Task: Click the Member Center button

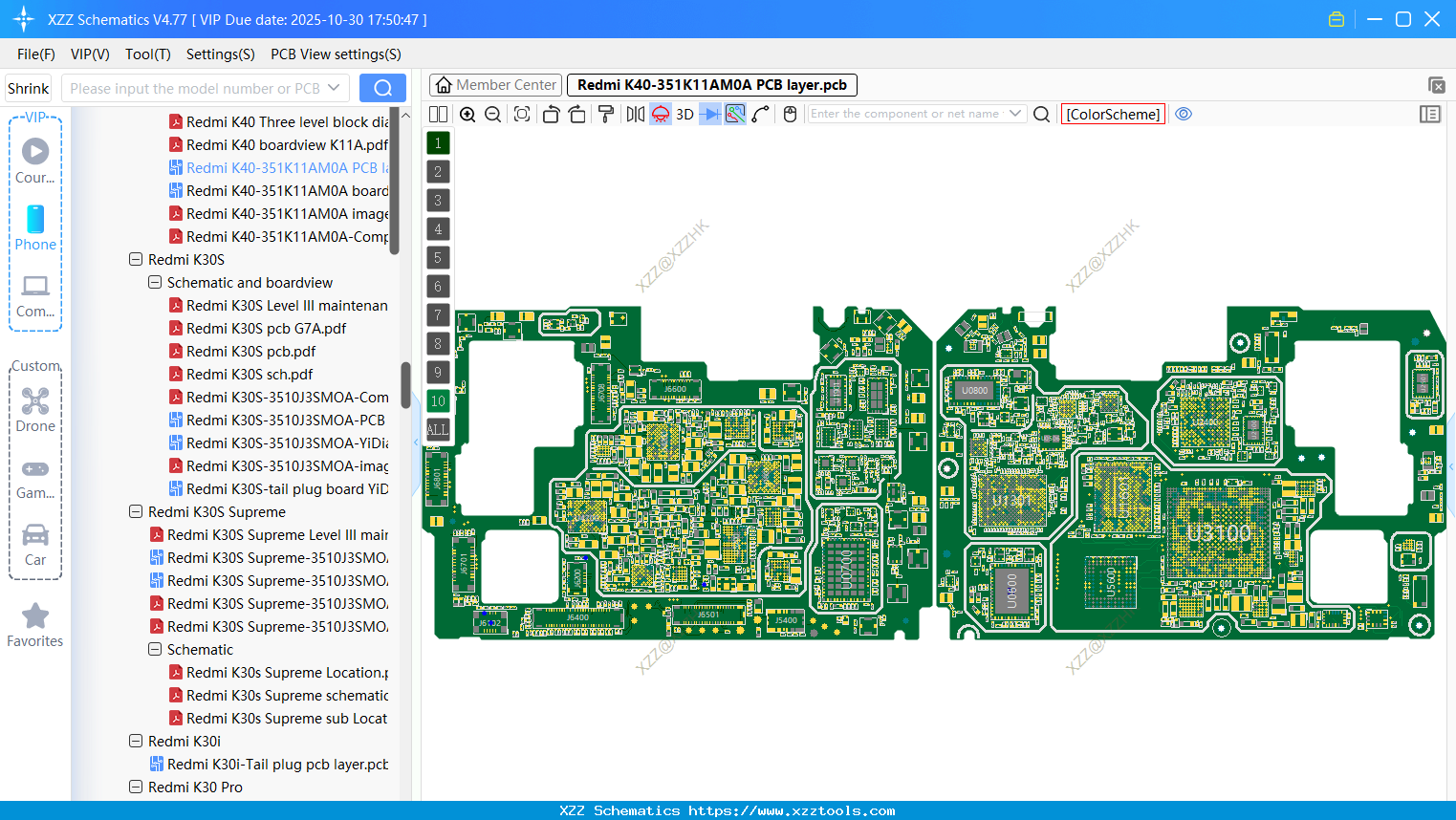Action: pos(495,85)
